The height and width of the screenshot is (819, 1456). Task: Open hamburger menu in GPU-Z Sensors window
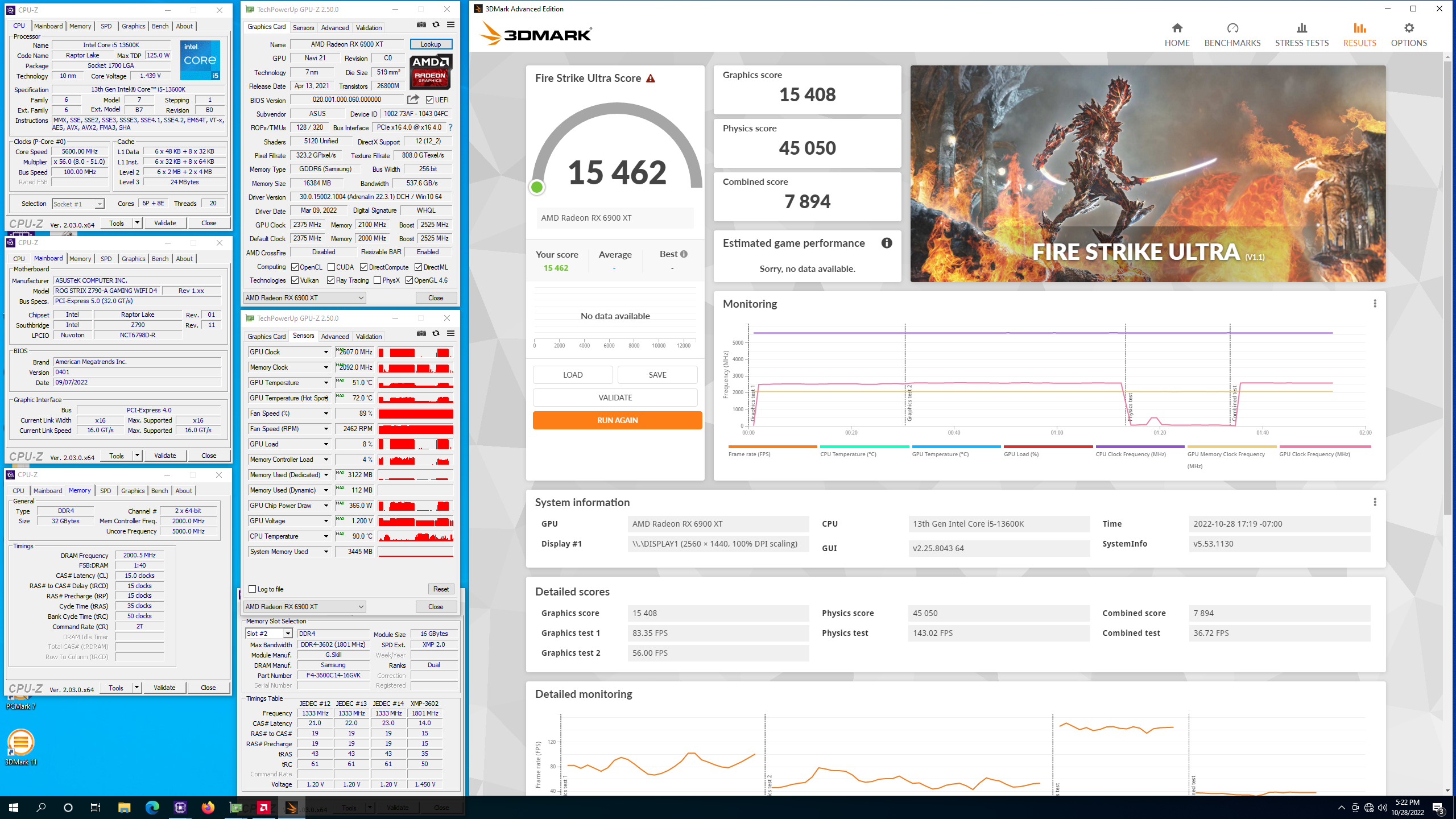click(450, 334)
